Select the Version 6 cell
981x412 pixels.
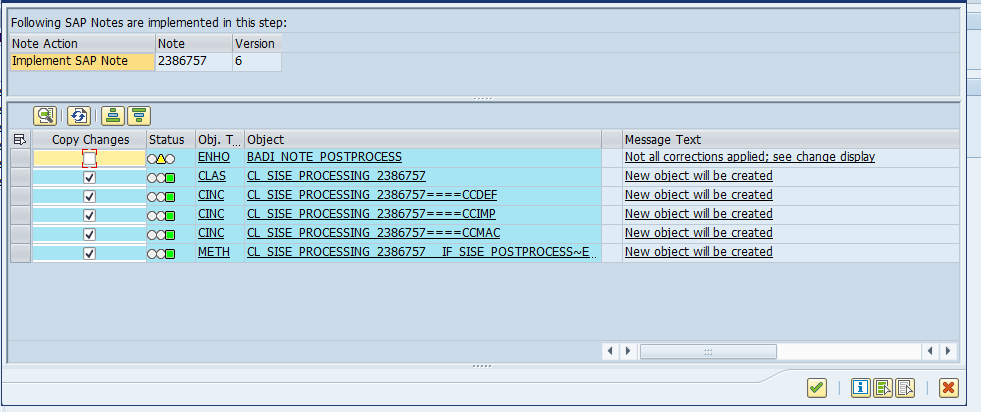(257, 61)
